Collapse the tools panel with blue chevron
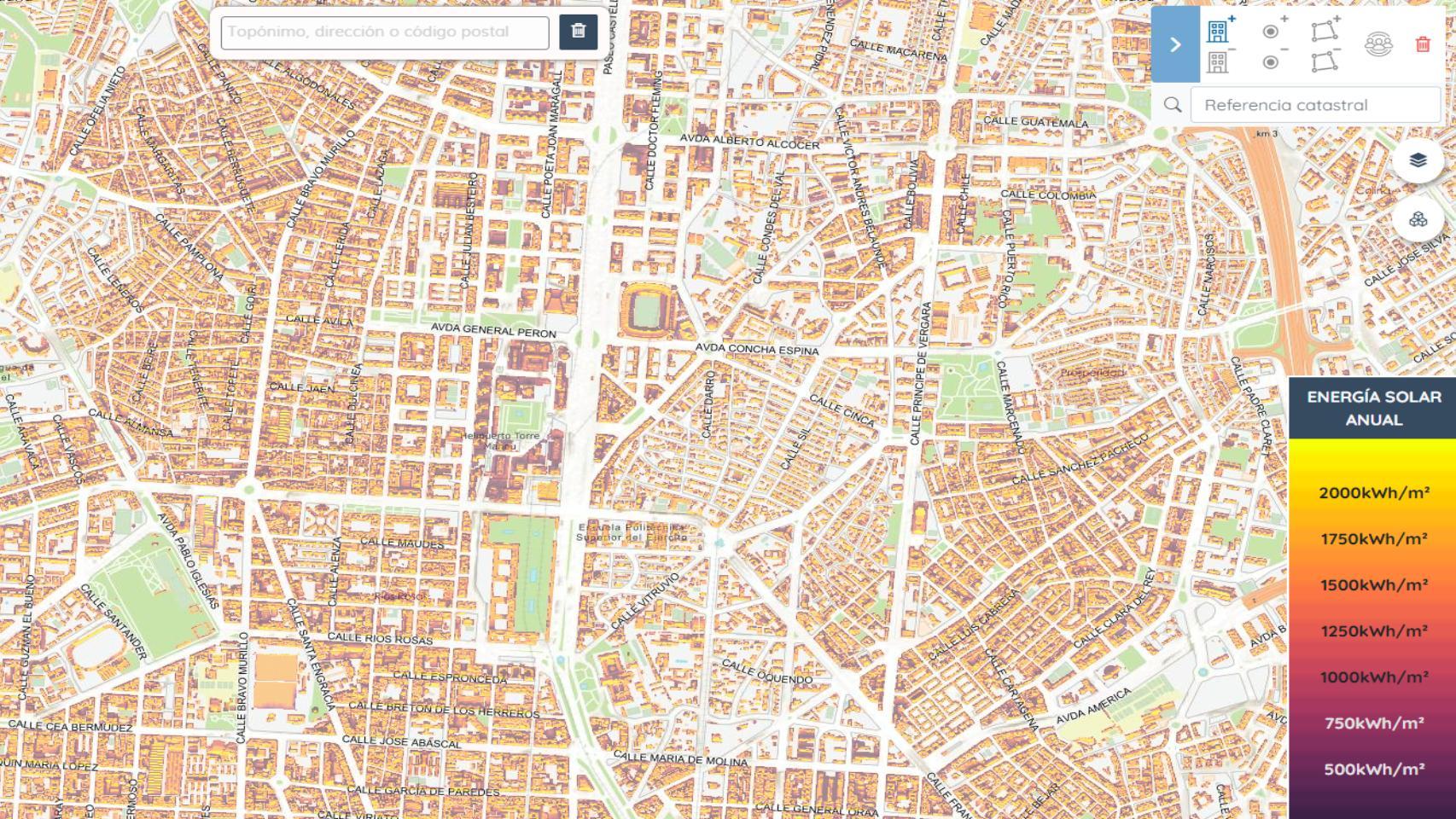Image resolution: width=1456 pixels, height=819 pixels. (x=1175, y=44)
